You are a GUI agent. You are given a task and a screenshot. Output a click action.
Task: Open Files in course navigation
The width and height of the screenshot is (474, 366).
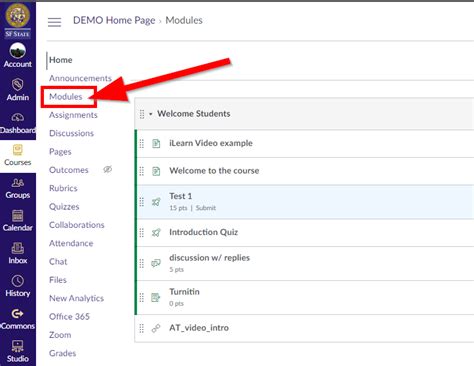point(58,280)
